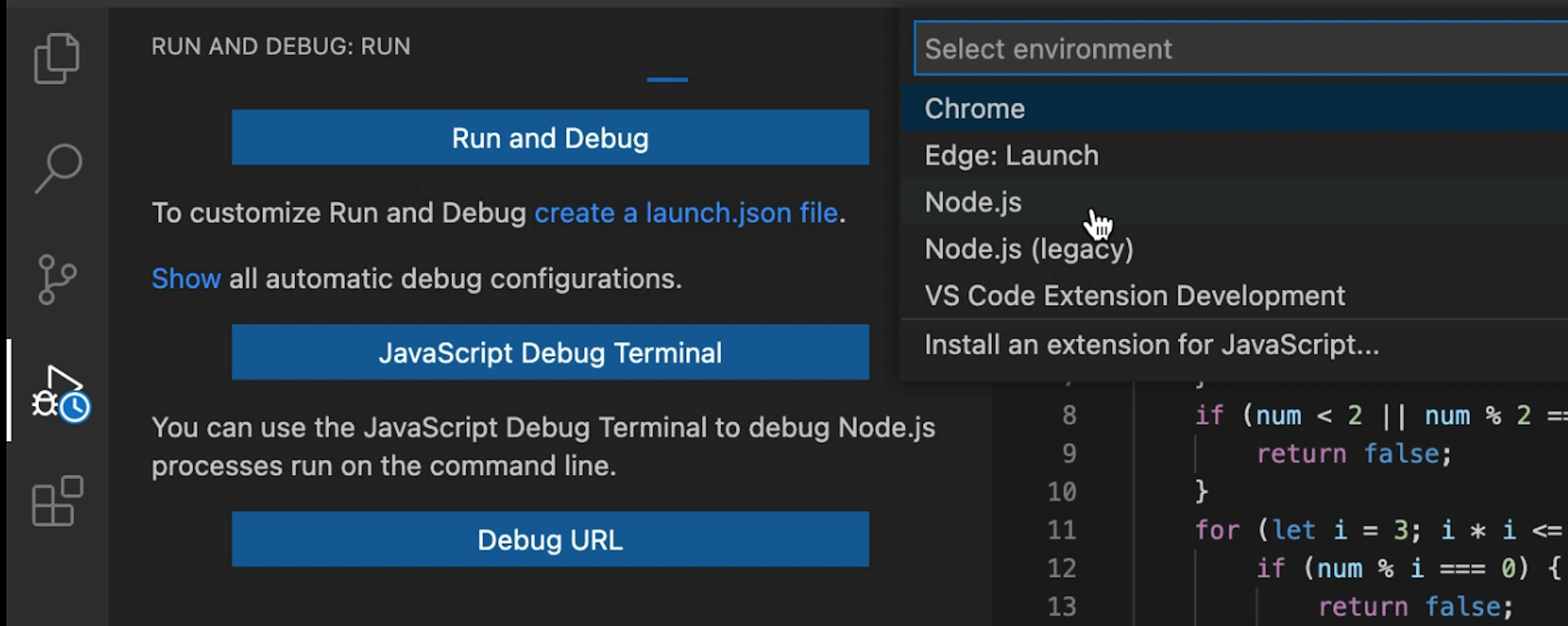
Task: Pick VS Code Extension Development option
Action: [x=1234, y=296]
